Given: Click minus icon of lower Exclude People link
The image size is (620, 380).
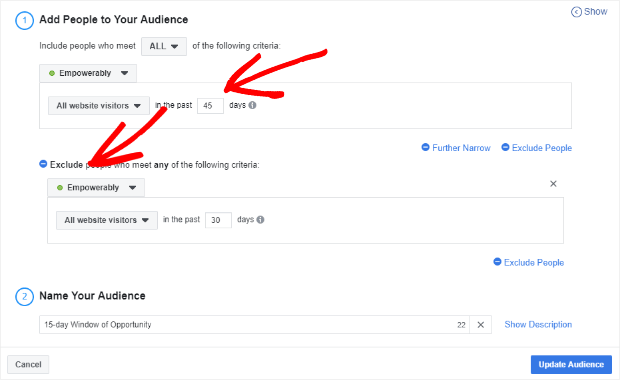Looking at the screenshot, I should (x=497, y=261).
